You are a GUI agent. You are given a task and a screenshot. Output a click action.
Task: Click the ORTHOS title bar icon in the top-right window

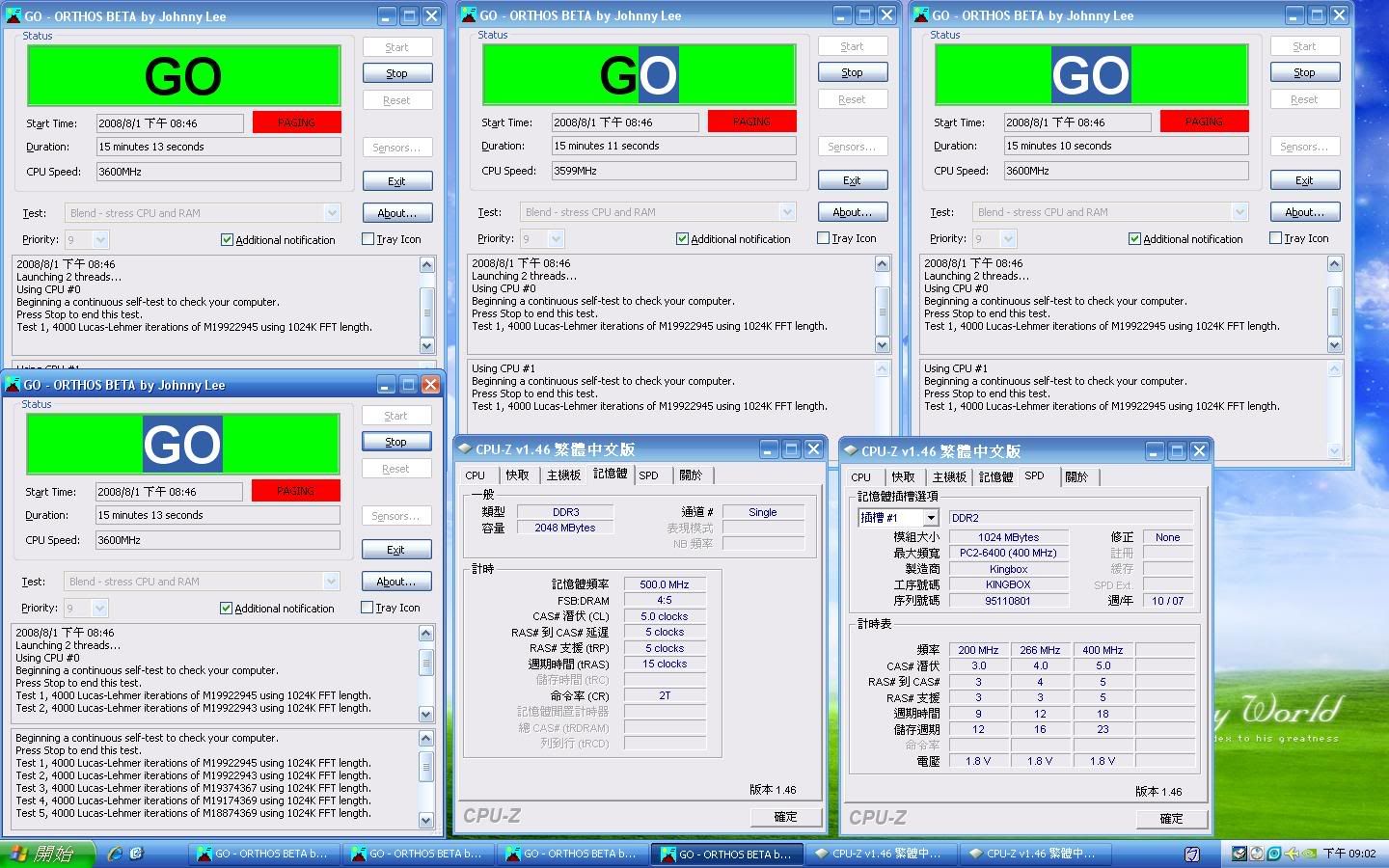[x=920, y=15]
